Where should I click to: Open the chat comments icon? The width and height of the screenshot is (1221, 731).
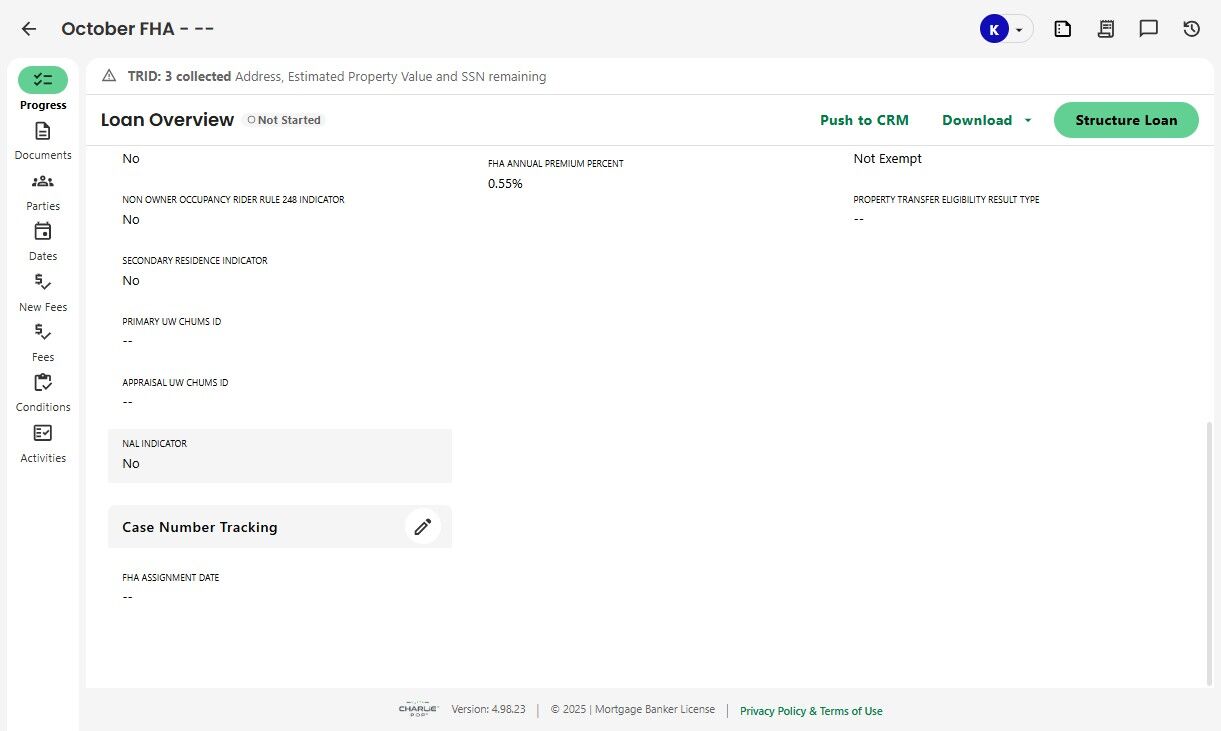pos(1149,29)
